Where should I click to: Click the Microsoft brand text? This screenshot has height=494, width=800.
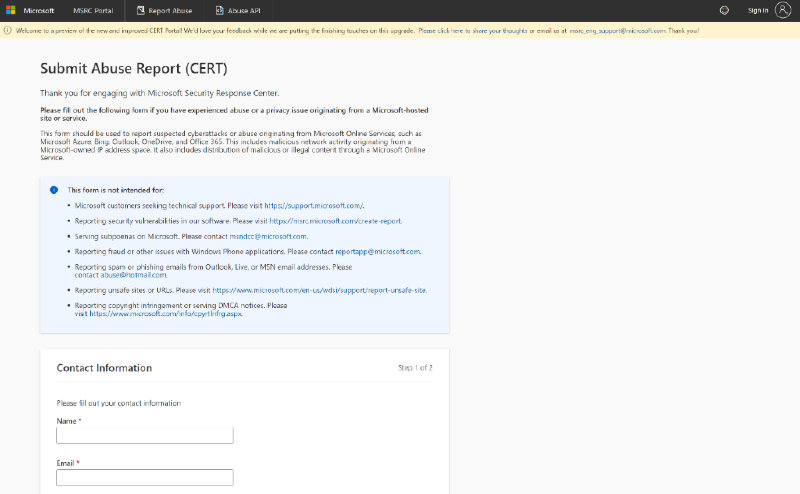(x=39, y=10)
